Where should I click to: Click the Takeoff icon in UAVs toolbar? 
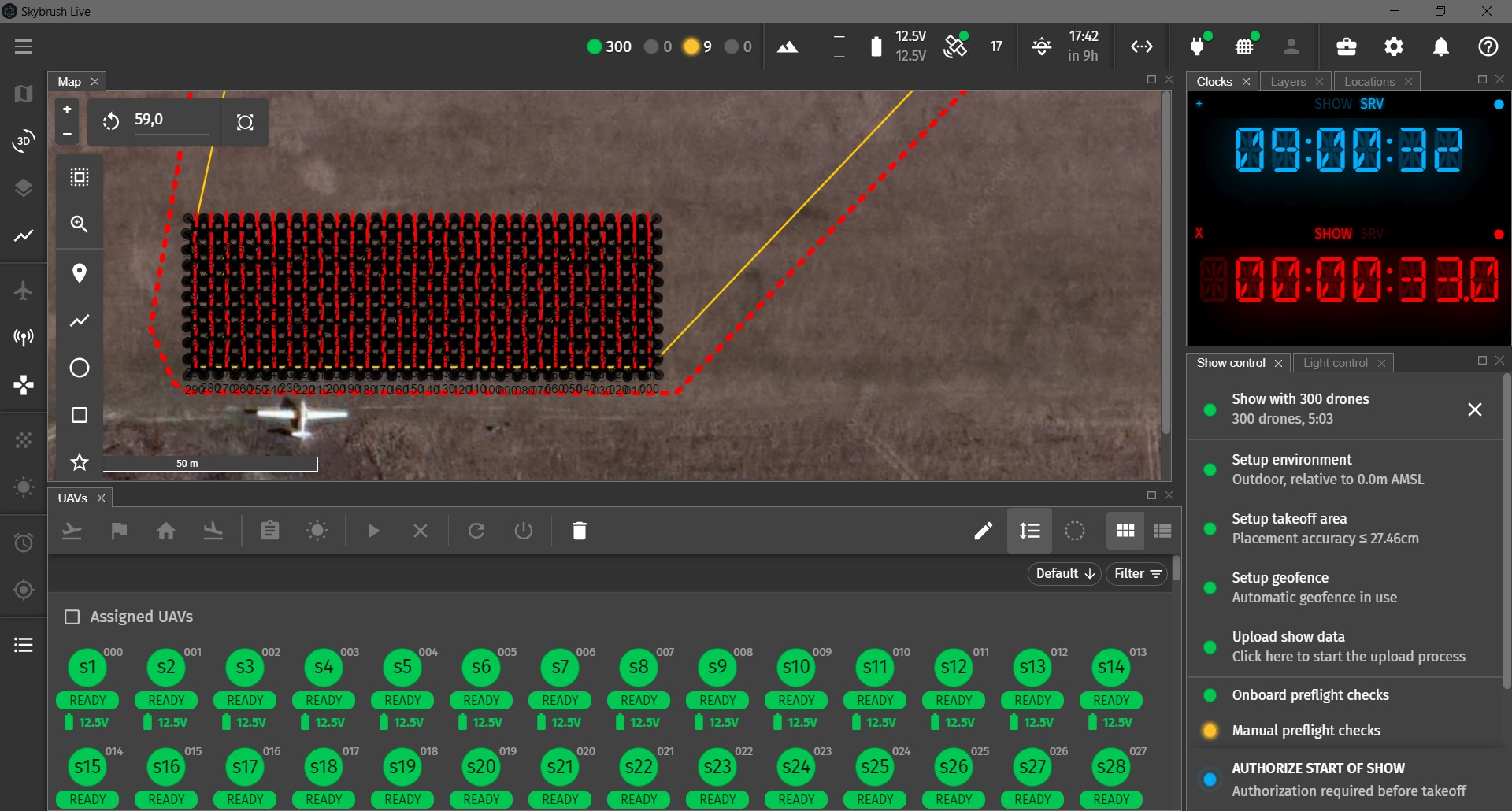72,531
